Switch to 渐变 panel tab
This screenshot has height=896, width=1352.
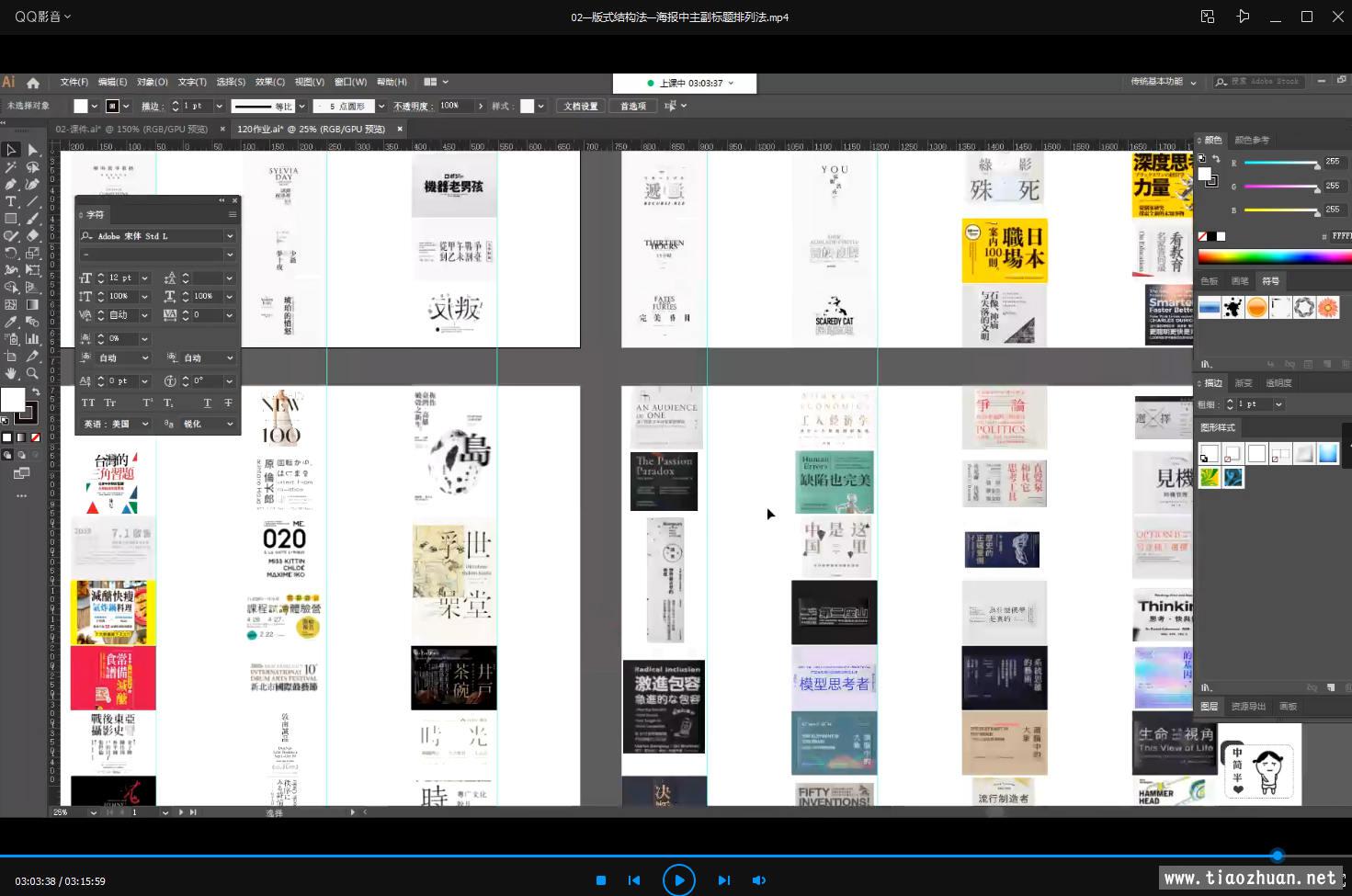click(x=1244, y=383)
